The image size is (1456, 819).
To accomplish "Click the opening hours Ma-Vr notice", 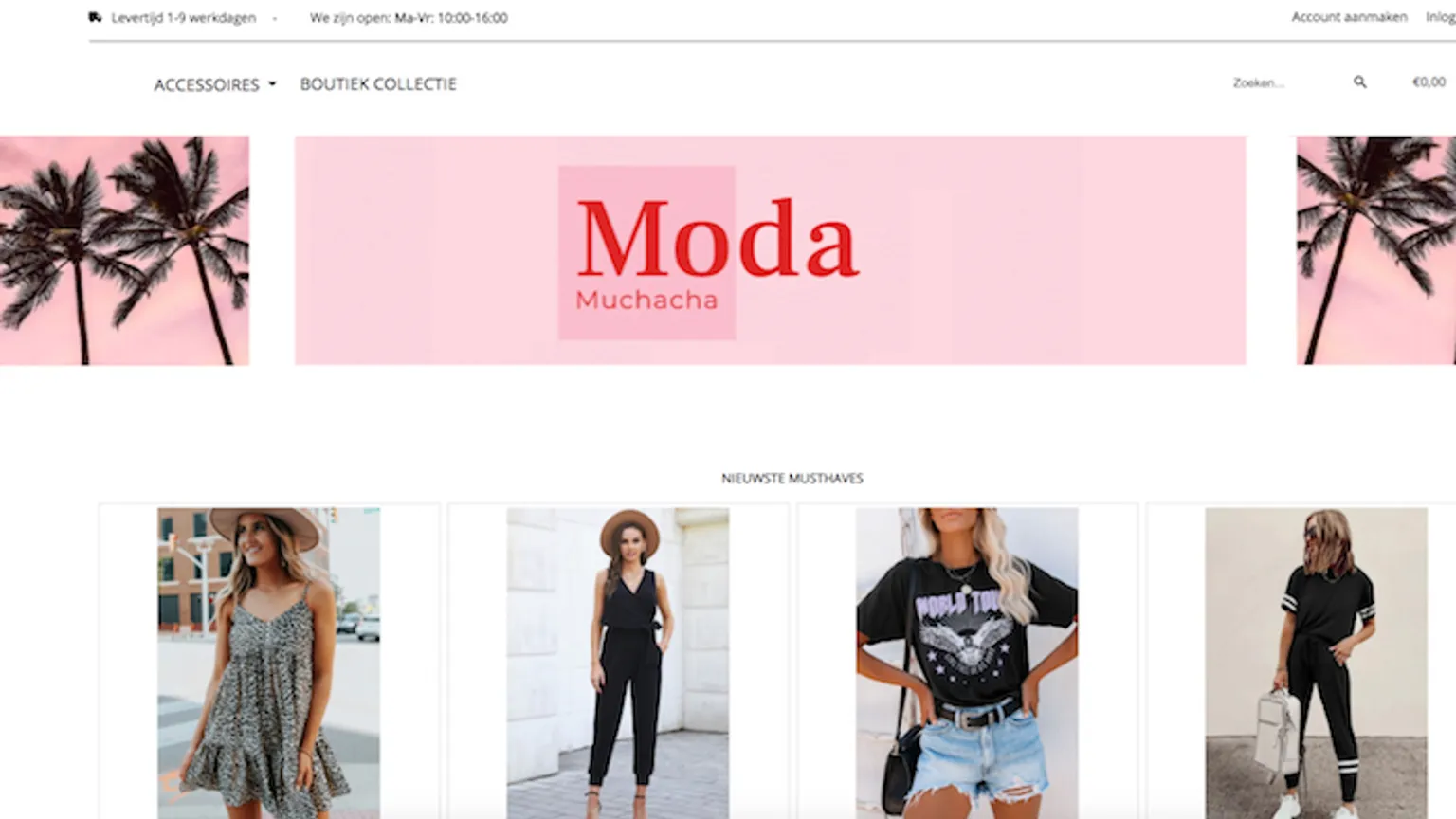I will [x=409, y=18].
